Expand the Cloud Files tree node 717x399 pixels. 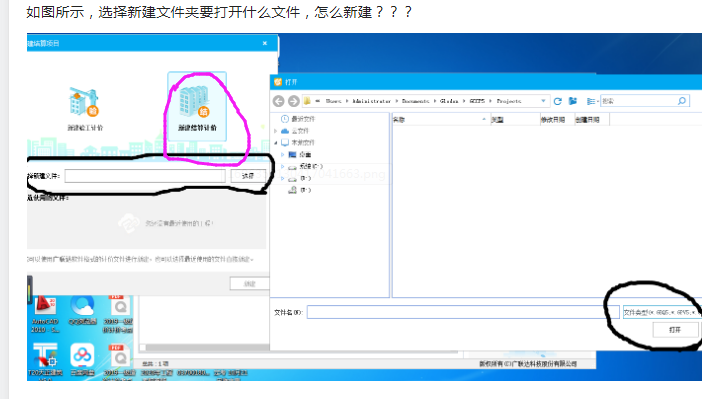276,131
